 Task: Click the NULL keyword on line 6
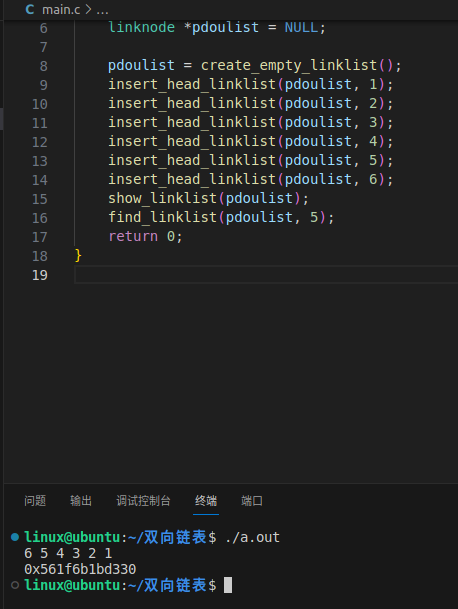(301, 27)
